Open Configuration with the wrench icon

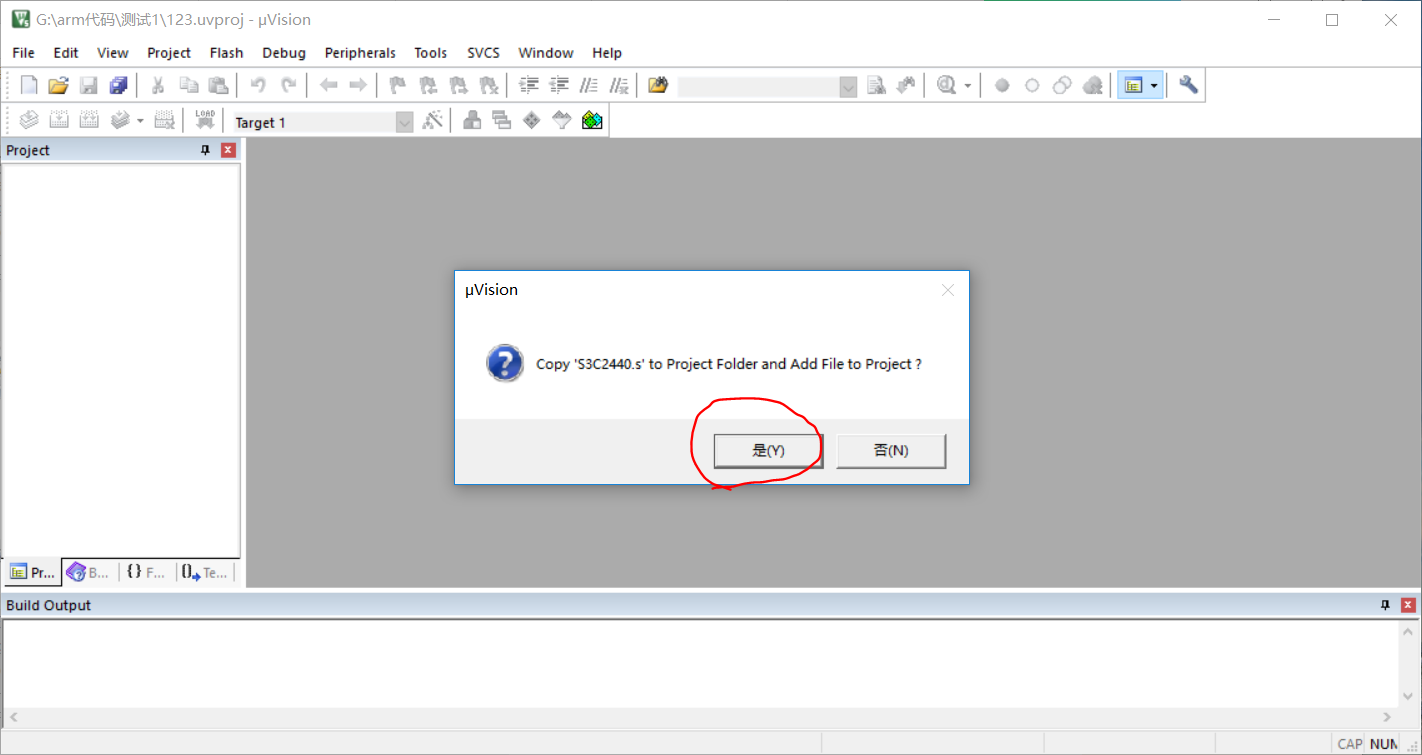[x=1188, y=85]
